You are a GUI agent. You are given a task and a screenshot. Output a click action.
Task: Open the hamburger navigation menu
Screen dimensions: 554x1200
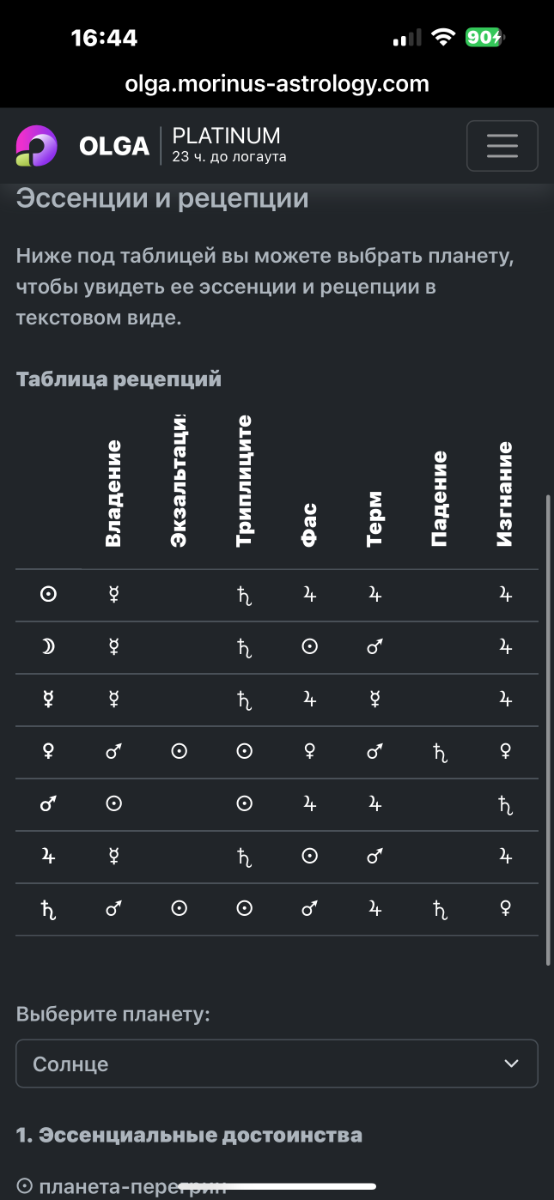(x=502, y=146)
